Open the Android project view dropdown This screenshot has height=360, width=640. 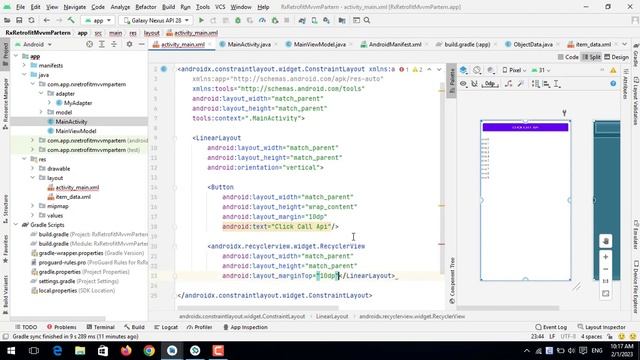(33, 44)
